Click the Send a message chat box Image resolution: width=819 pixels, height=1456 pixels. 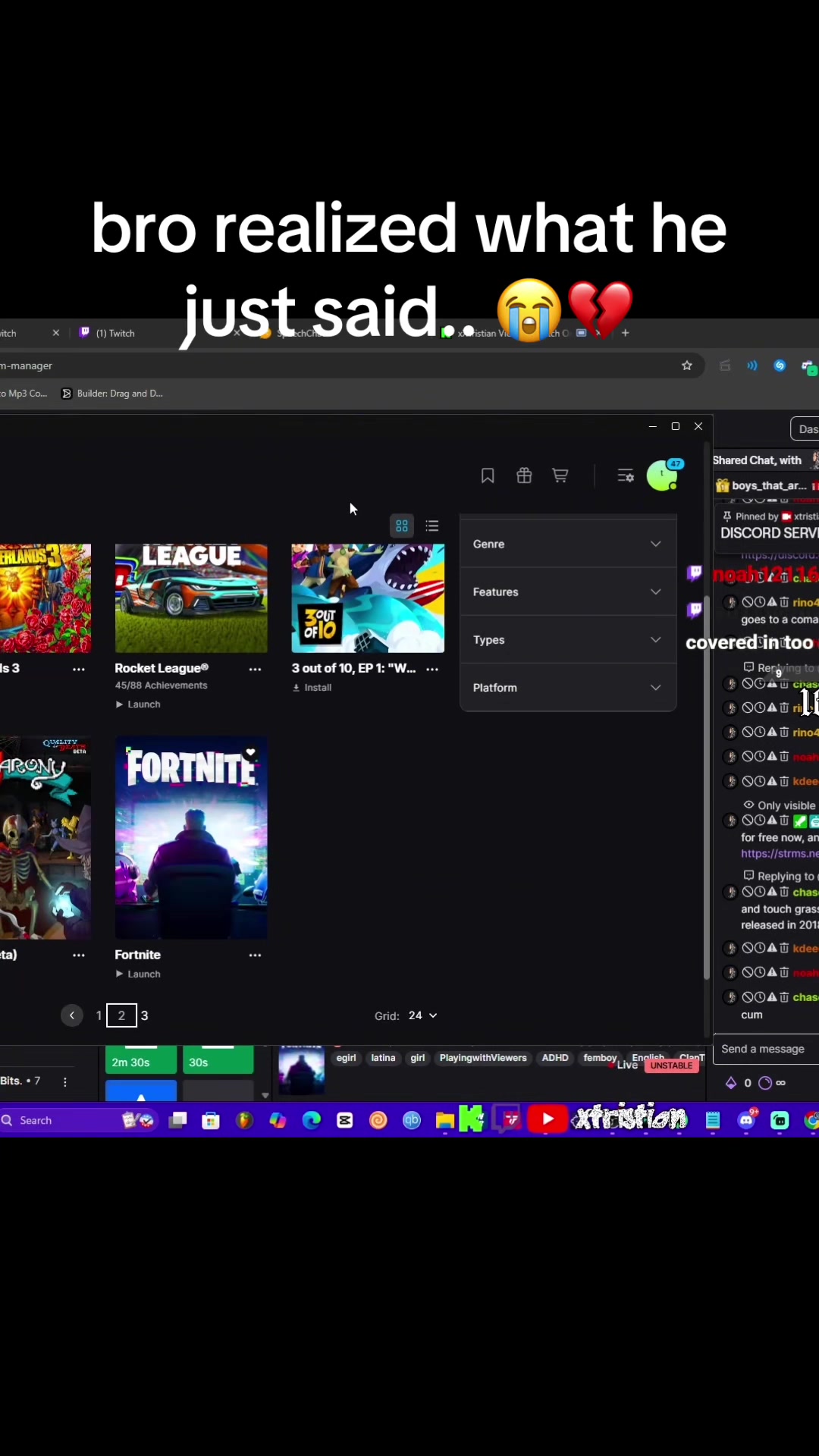pyautogui.click(x=766, y=1049)
